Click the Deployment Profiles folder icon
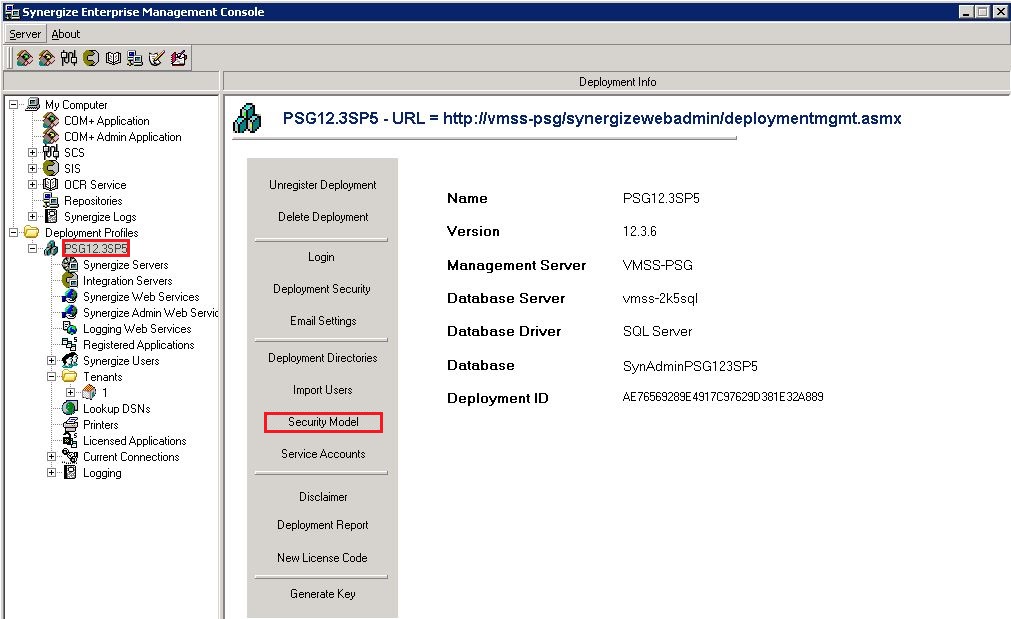The image size is (1011, 619). 32,232
